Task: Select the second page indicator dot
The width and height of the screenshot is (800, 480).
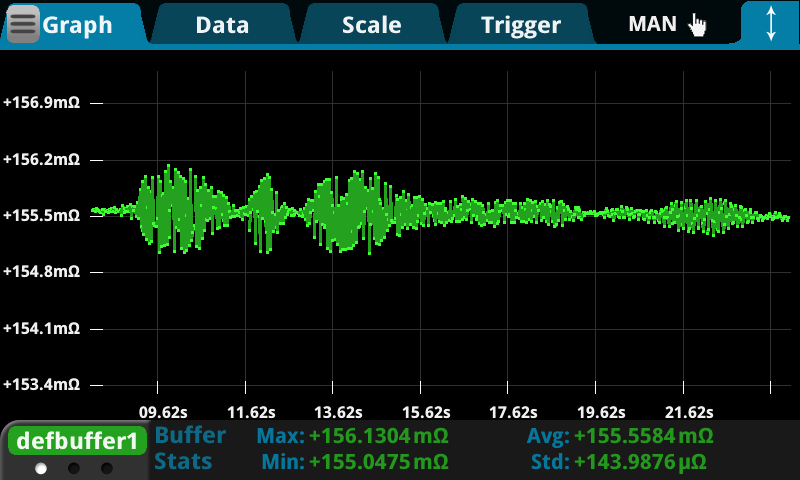Action: [74, 468]
